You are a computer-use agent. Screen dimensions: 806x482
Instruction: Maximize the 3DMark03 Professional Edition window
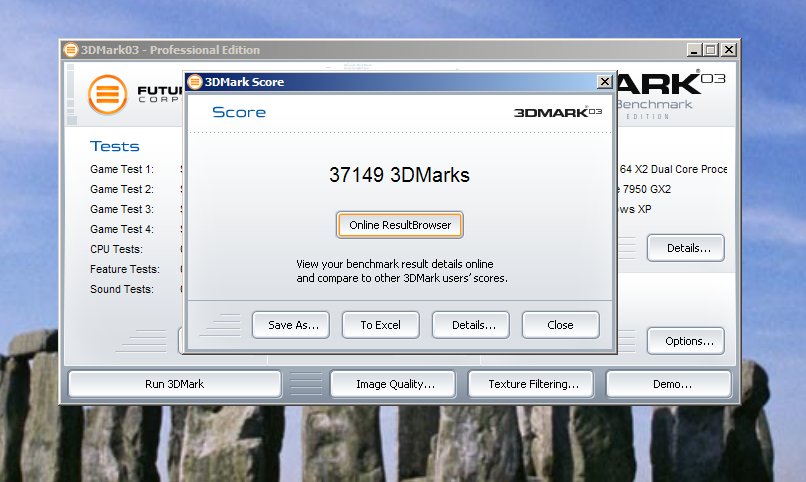(711, 50)
